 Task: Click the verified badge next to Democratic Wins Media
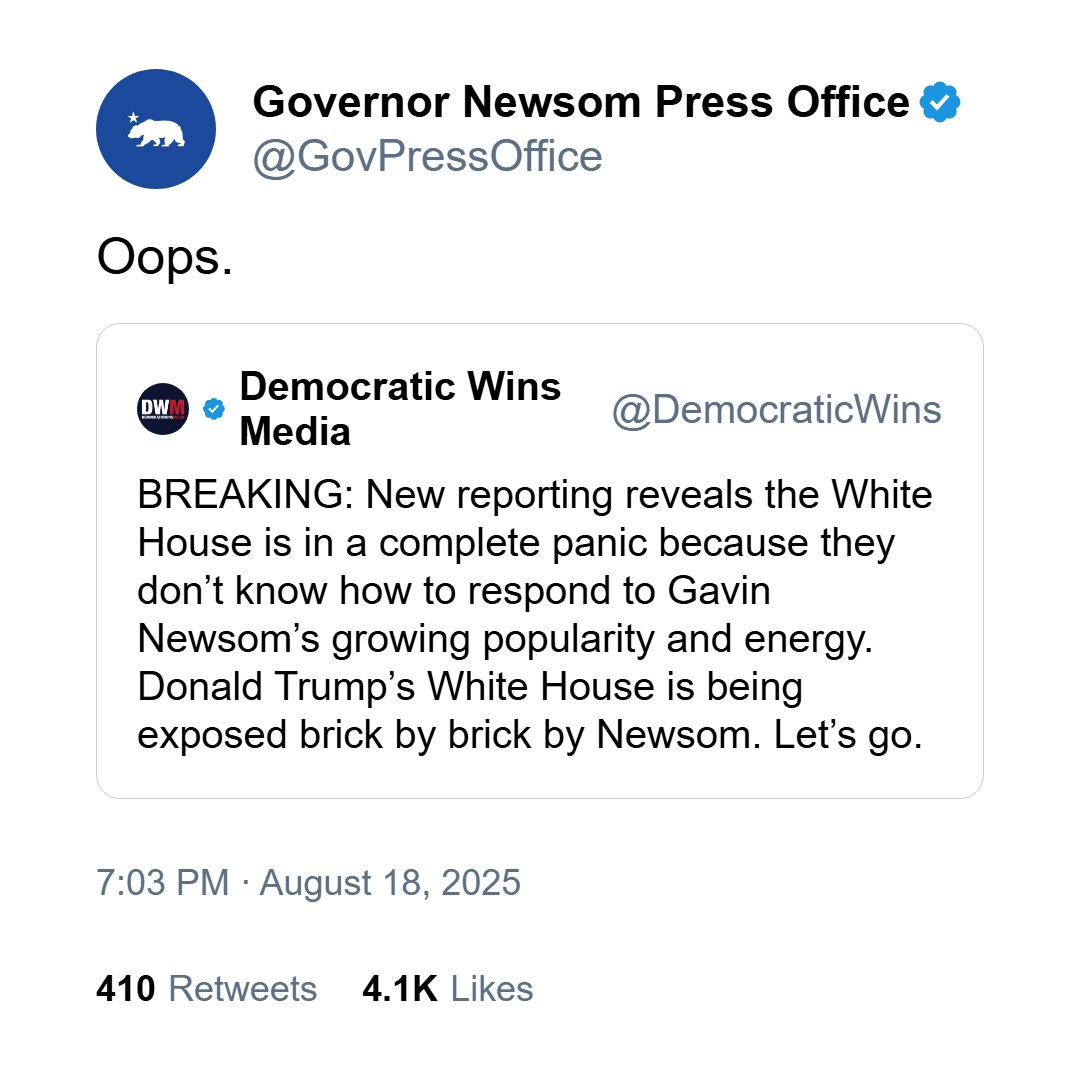(214, 408)
